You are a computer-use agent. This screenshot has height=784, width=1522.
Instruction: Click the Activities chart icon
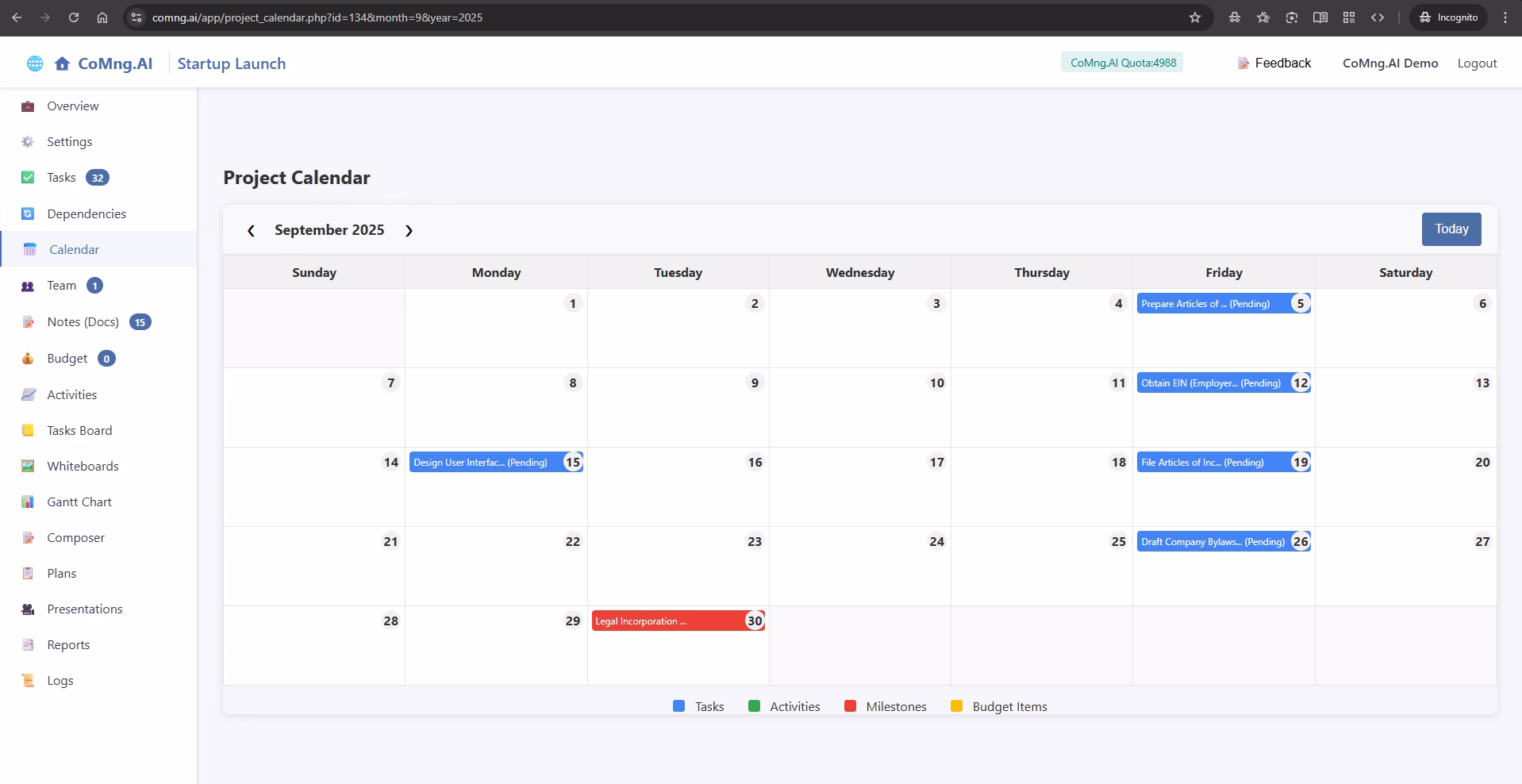28,394
